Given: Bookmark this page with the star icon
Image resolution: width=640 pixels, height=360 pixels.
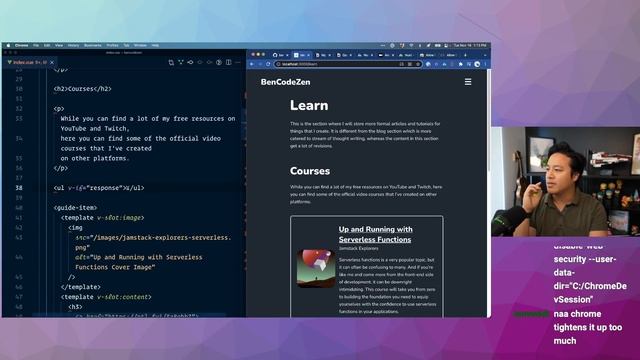Looking at the screenshot, I should pos(418,64).
